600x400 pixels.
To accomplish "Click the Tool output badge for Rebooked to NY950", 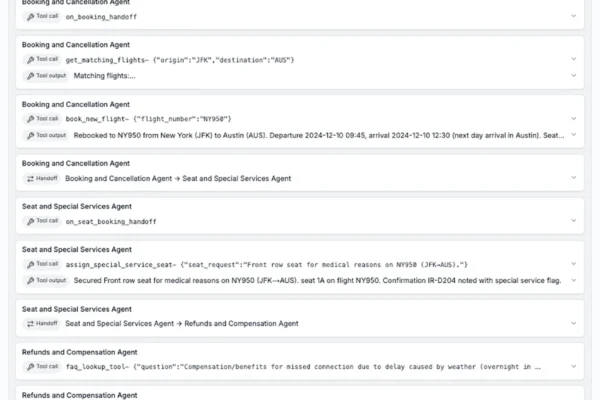I will (45, 134).
